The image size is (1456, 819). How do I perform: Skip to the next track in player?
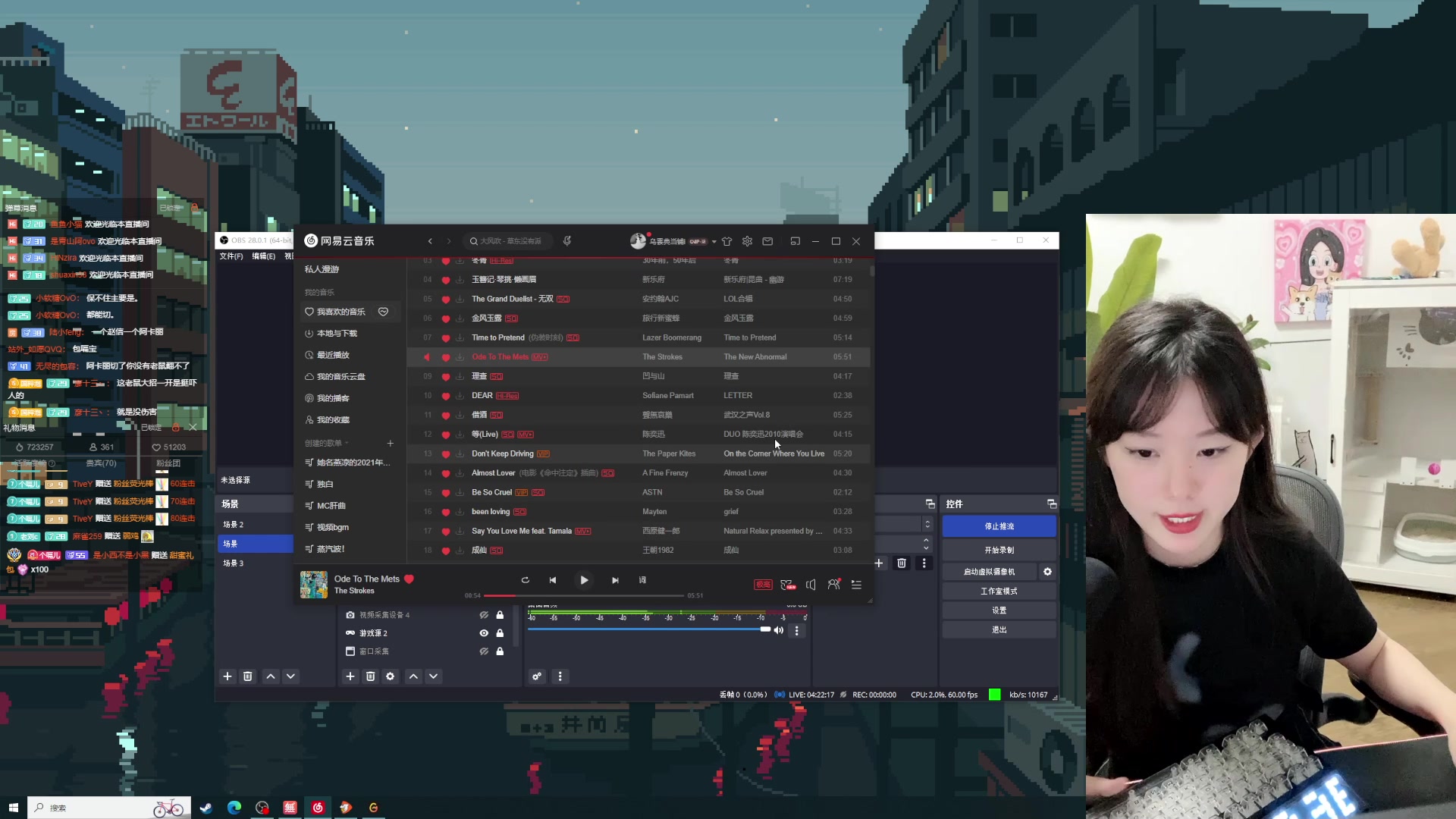tap(615, 580)
